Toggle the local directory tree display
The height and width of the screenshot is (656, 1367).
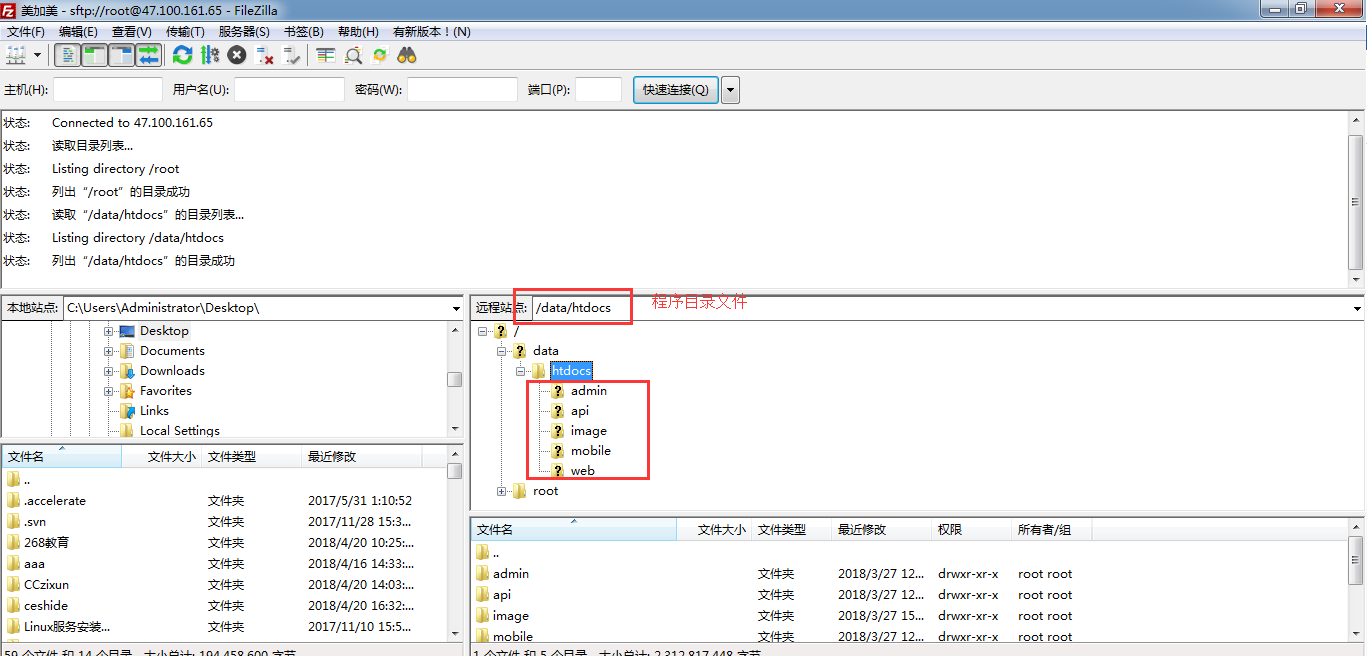[95, 55]
